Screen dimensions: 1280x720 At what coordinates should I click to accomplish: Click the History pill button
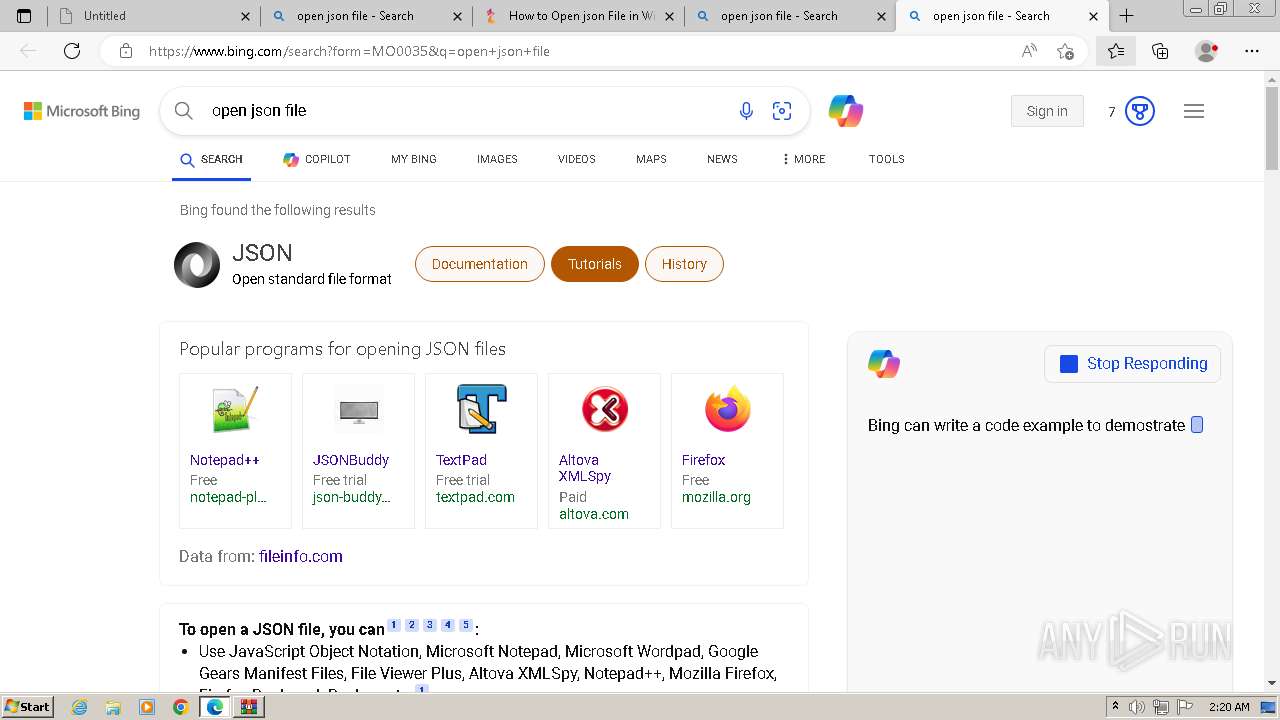point(684,264)
